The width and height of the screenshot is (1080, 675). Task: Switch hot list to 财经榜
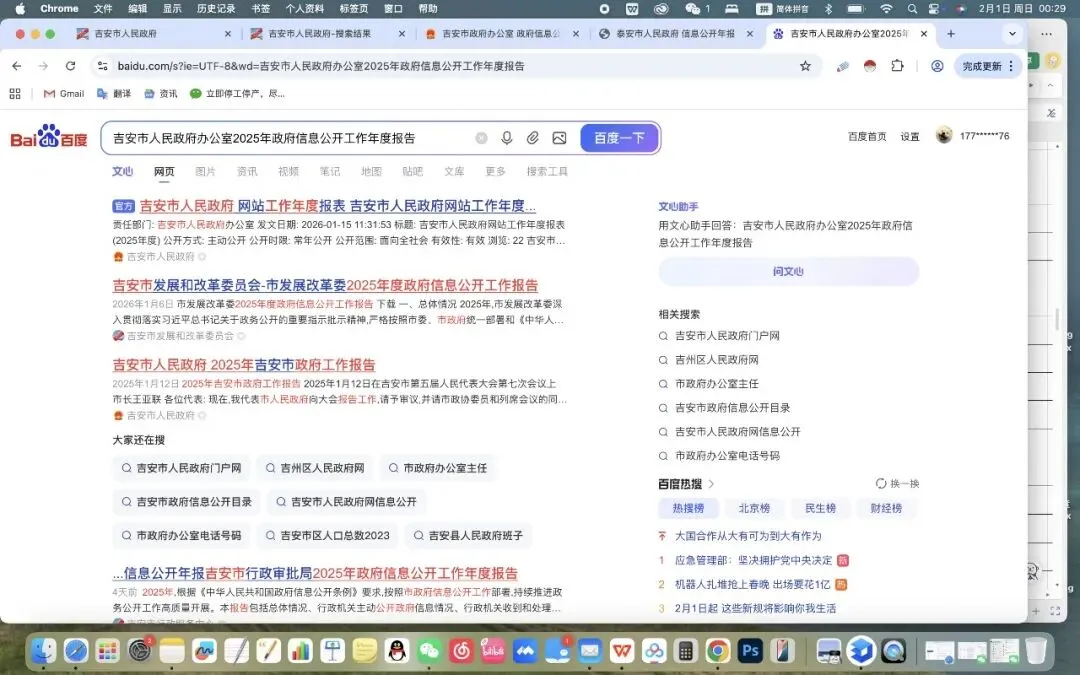(x=886, y=508)
